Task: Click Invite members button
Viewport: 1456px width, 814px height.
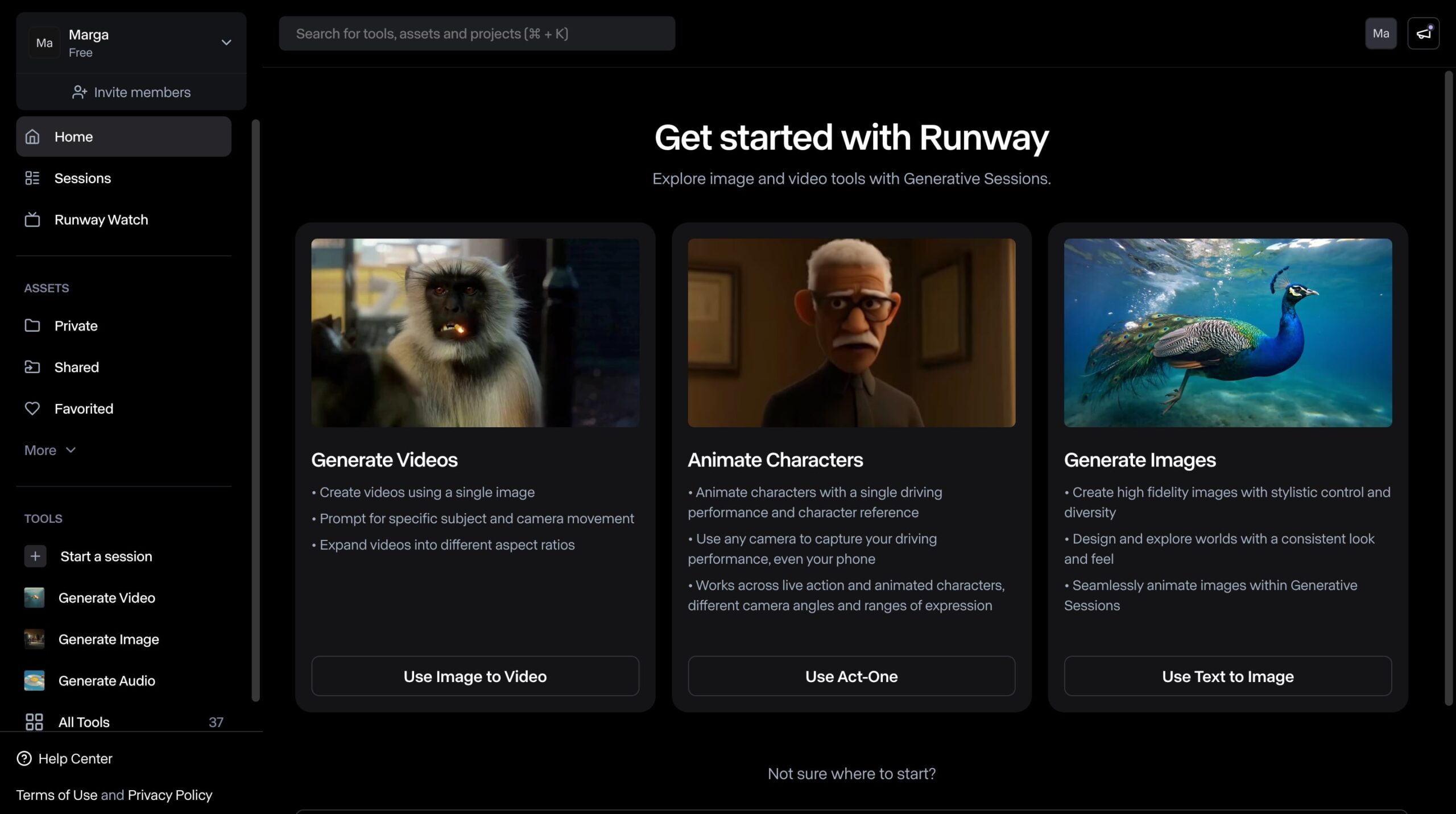Action: 131,92
